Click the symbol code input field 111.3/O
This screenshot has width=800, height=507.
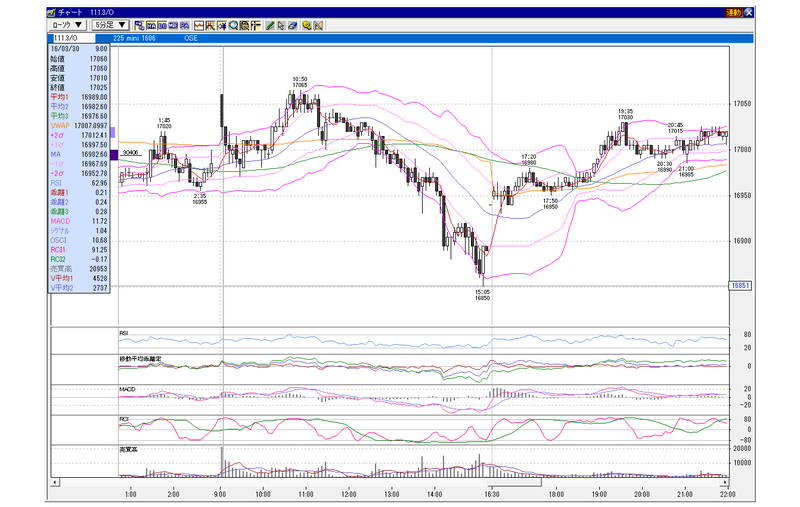click(73, 38)
